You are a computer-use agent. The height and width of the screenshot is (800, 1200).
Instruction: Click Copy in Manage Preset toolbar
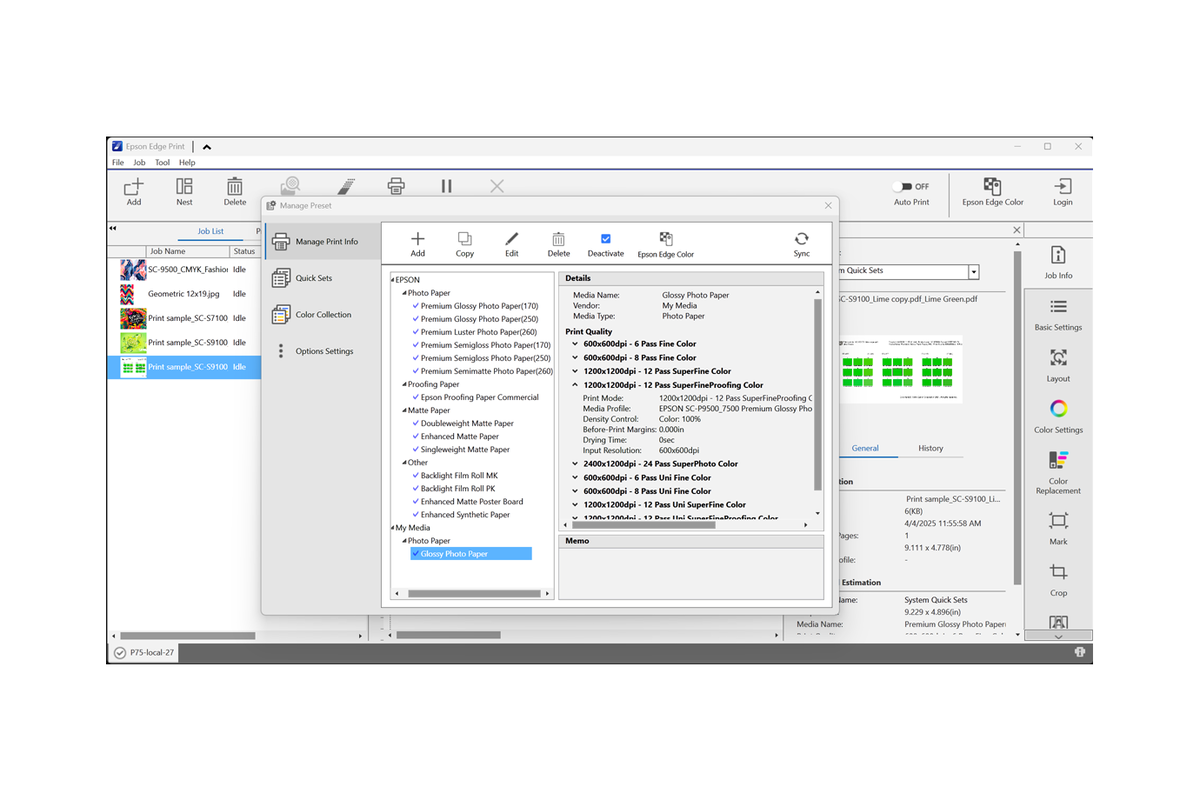tap(465, 245)
